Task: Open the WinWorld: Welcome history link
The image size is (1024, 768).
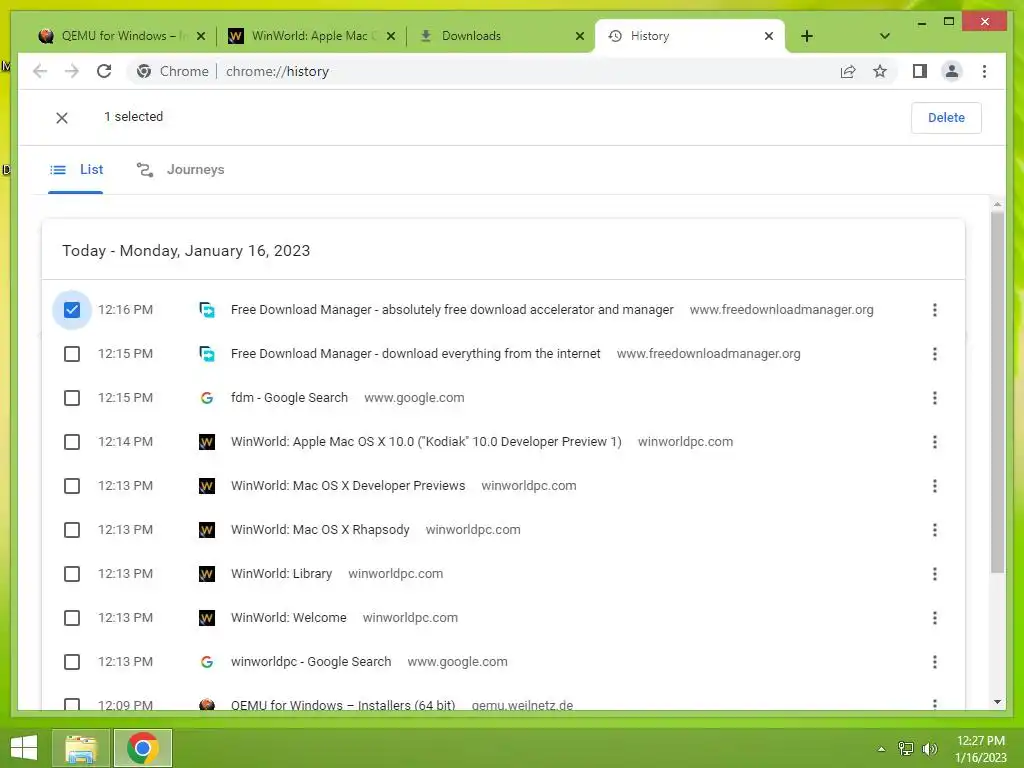Action: [x=289, y=618]
